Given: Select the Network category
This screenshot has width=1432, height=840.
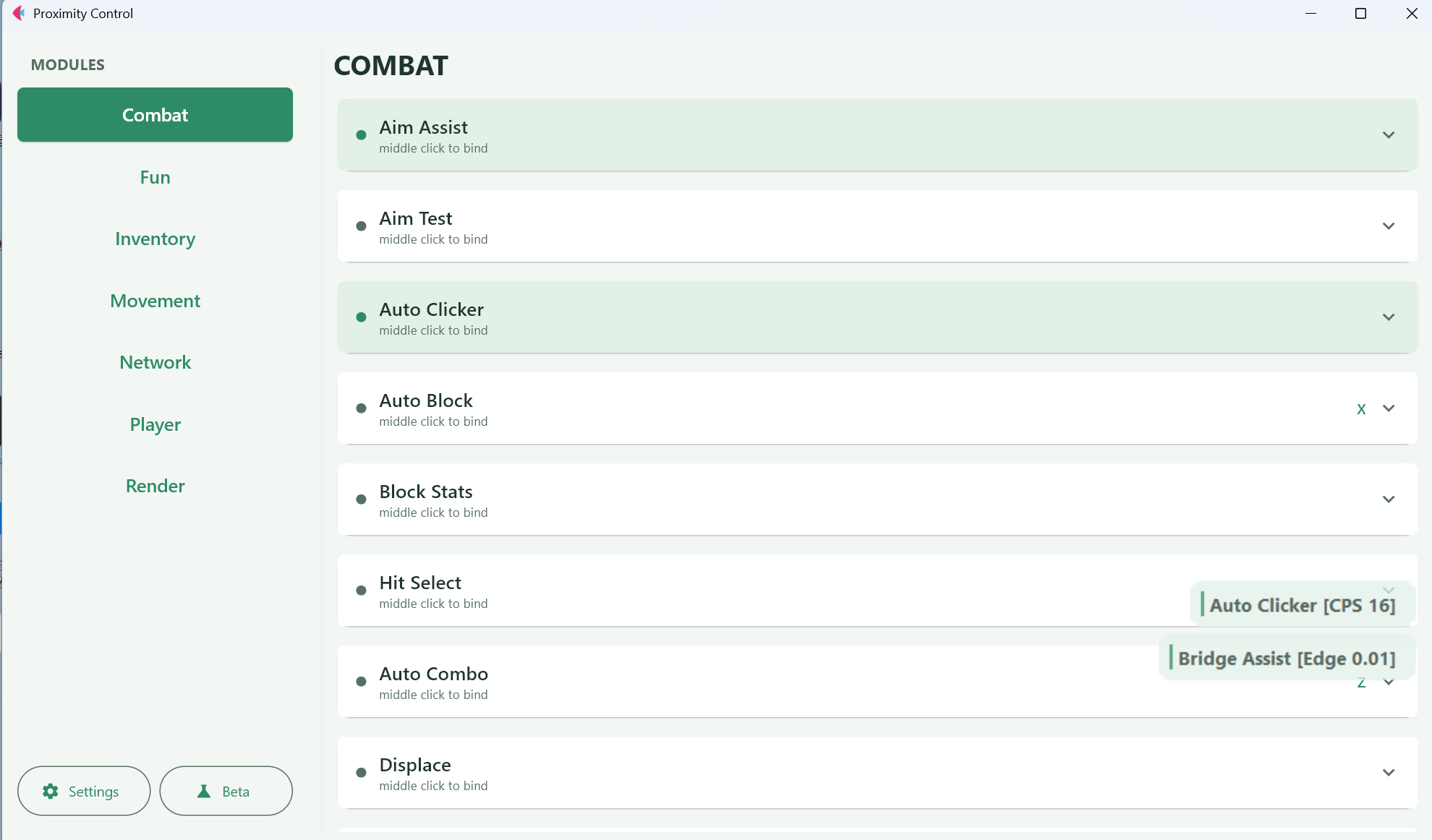Looking at the screenshot, I should pos(155,362).
